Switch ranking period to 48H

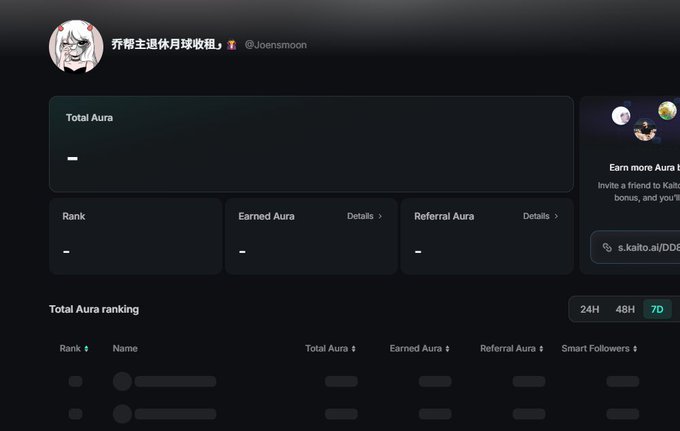tap(625, 309)
